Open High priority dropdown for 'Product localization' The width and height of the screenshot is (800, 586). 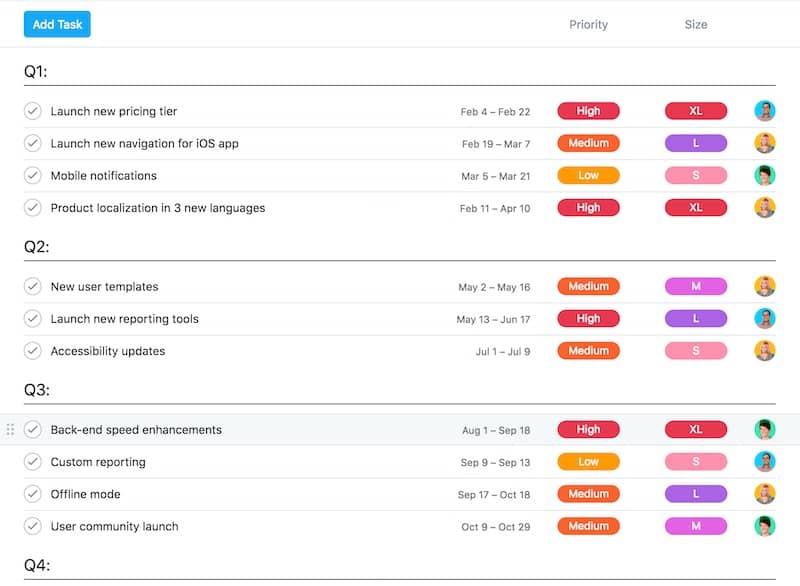(588, 208)
